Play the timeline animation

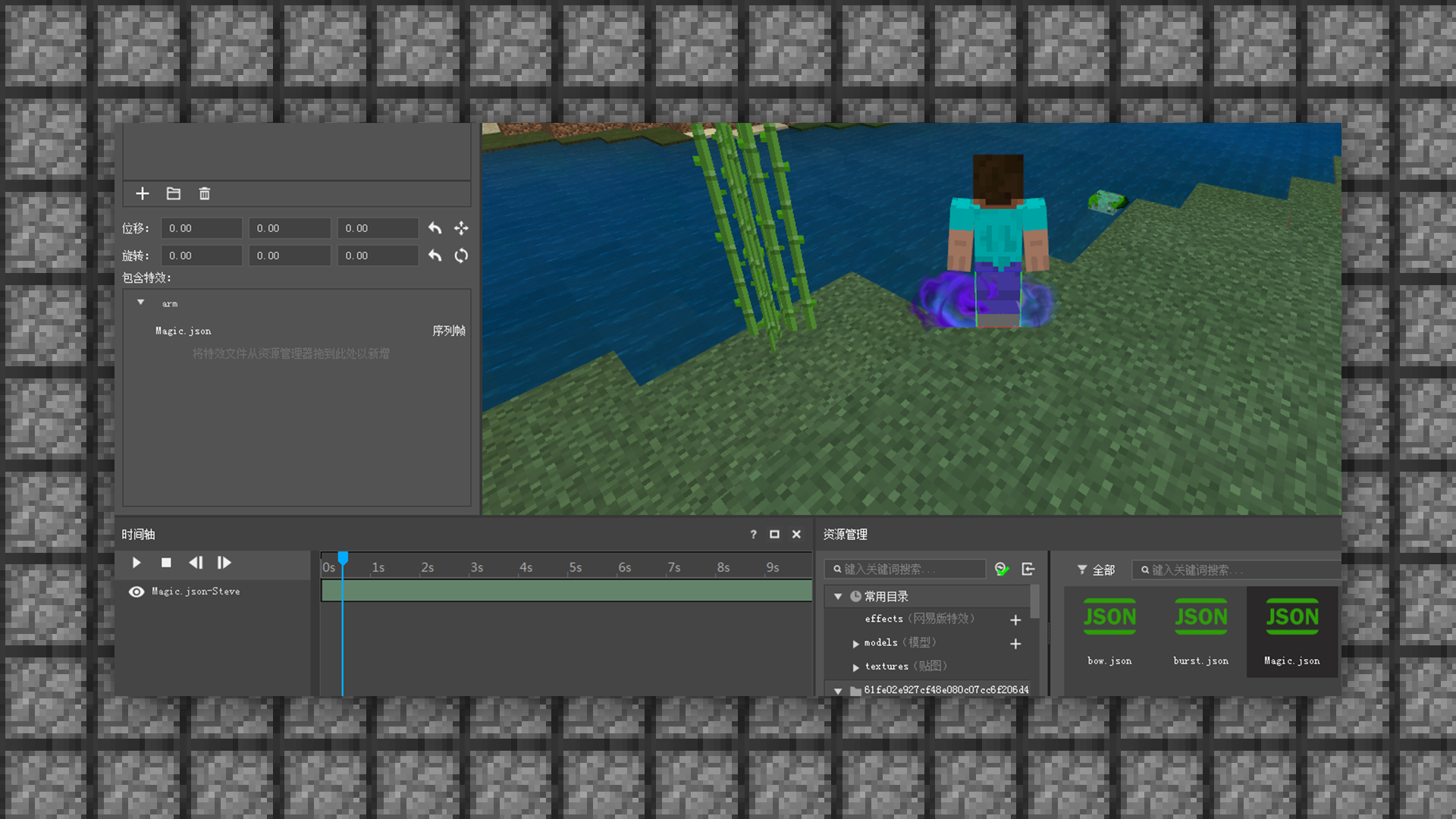(x=136, y=563)
